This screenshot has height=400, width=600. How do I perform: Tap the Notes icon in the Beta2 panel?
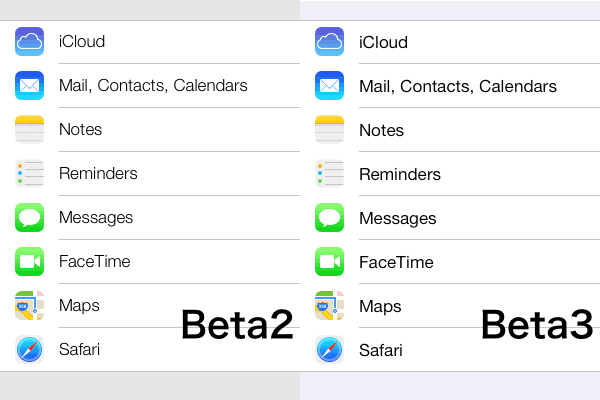coord(30,129)
